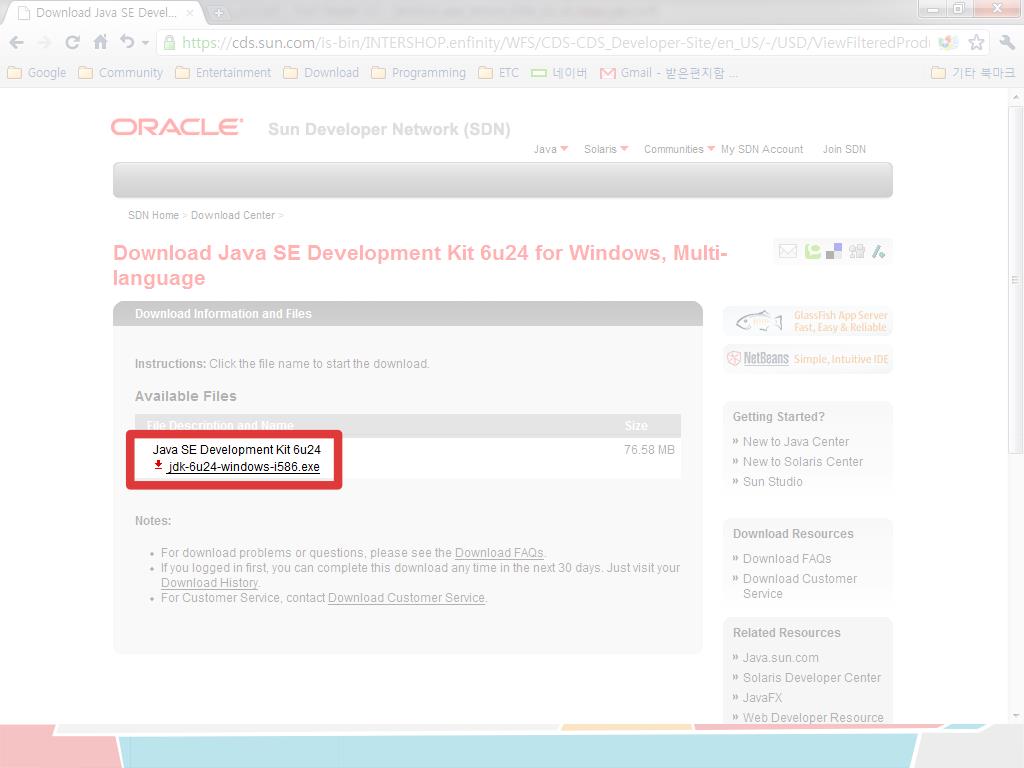Image resolution: width=1024 pixels, height=768 pixels.
Task: Open a new tab with the plus button
Action: 219,12
